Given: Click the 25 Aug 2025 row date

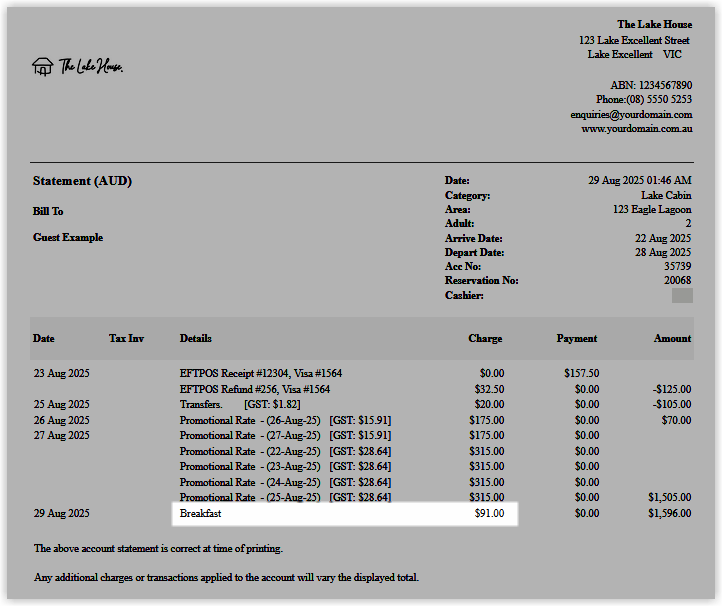Looking at the screenshot, I should 61,405.
